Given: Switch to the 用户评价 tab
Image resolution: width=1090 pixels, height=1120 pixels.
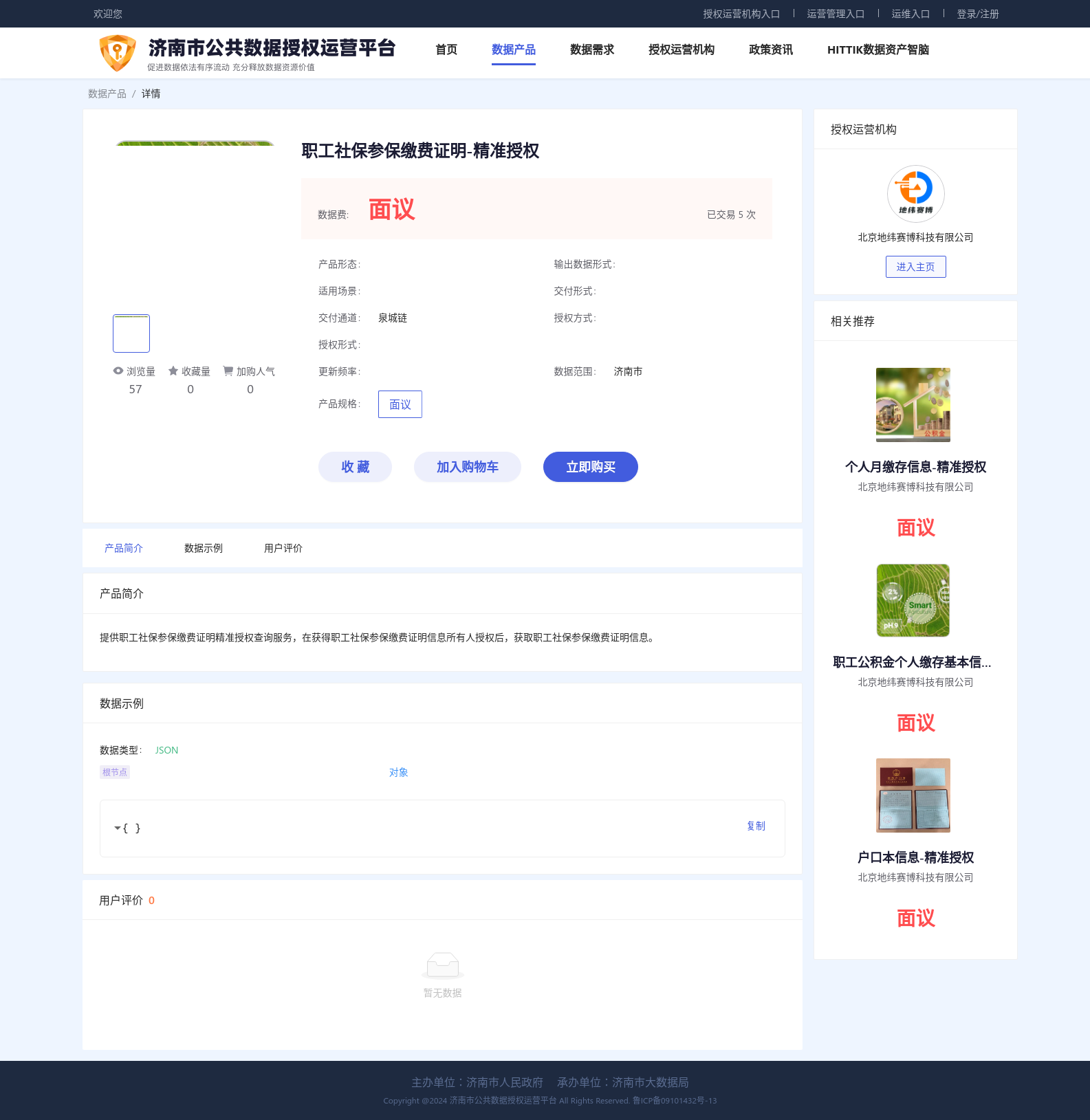Looking at the screenshot, I should 283,548.
